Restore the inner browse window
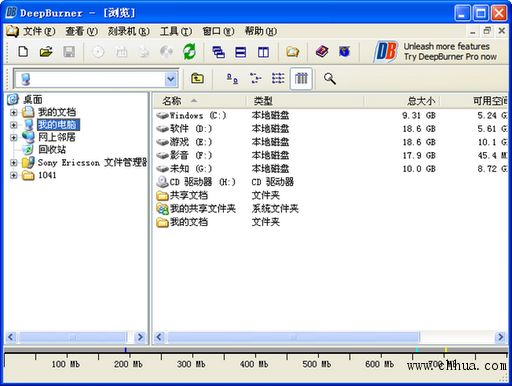512x386 pixels. pyautogui.click(x=487, y=31)
